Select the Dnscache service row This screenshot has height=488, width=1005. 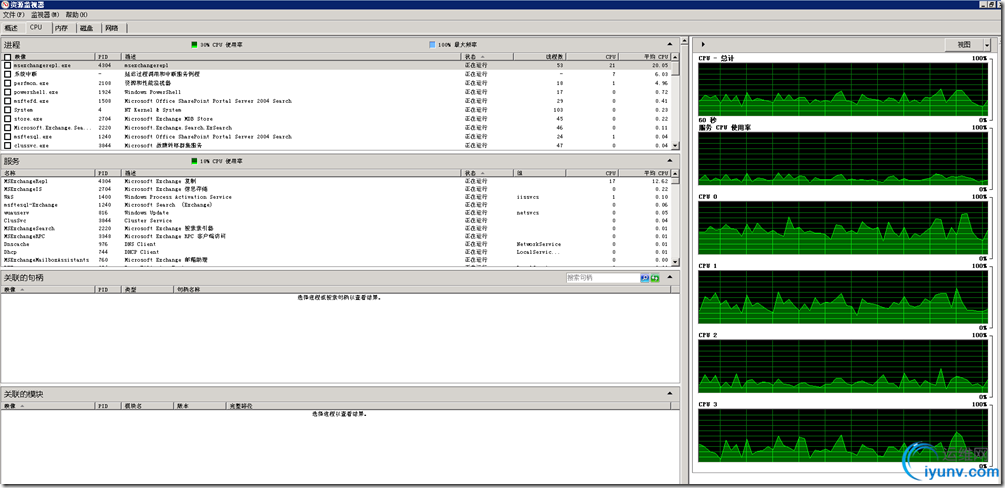click(336, 244)
